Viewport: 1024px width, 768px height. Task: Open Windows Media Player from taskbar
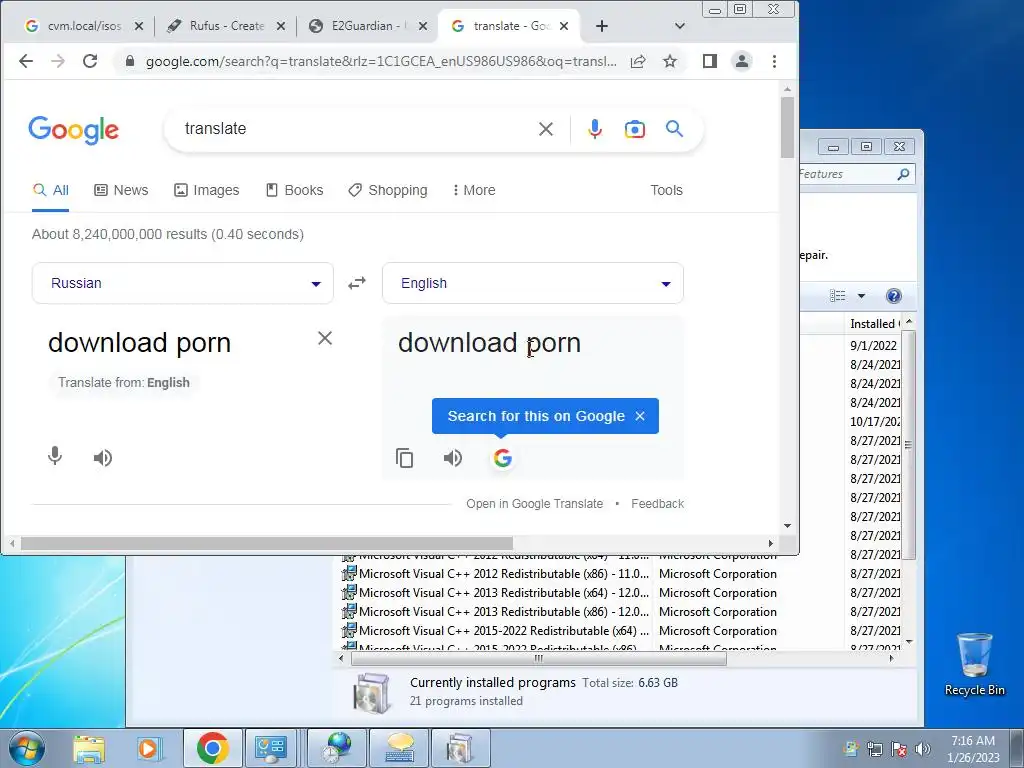click(x=149, y=748)
